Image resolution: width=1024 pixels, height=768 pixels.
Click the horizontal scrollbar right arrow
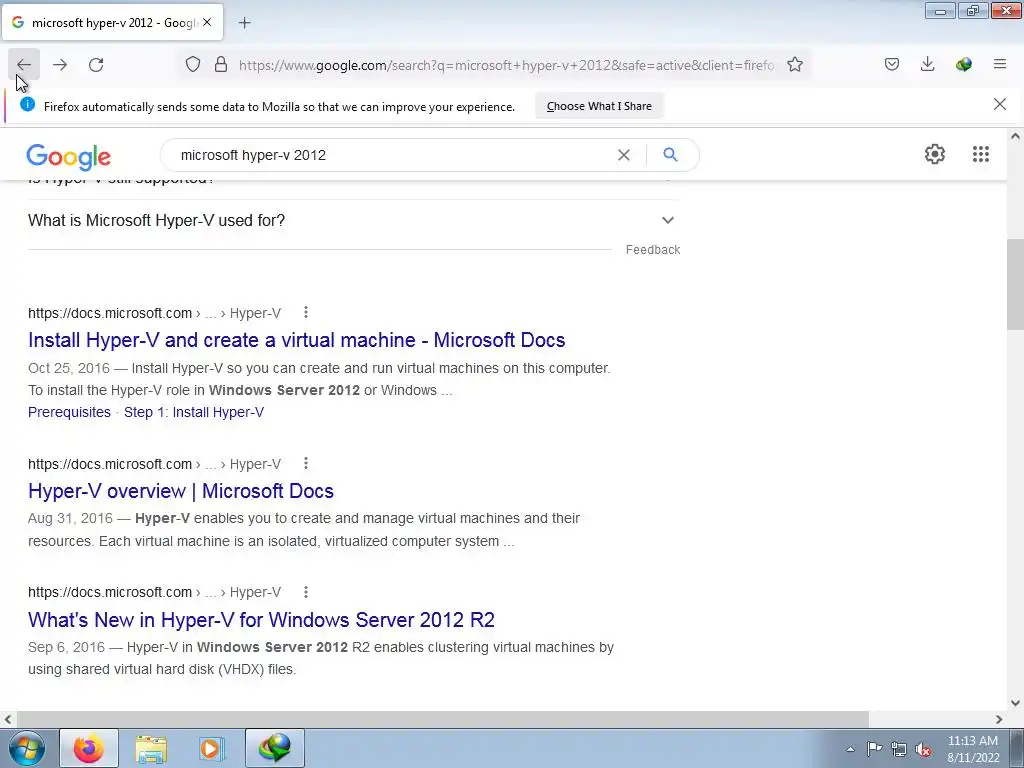[x=999, y=719]
